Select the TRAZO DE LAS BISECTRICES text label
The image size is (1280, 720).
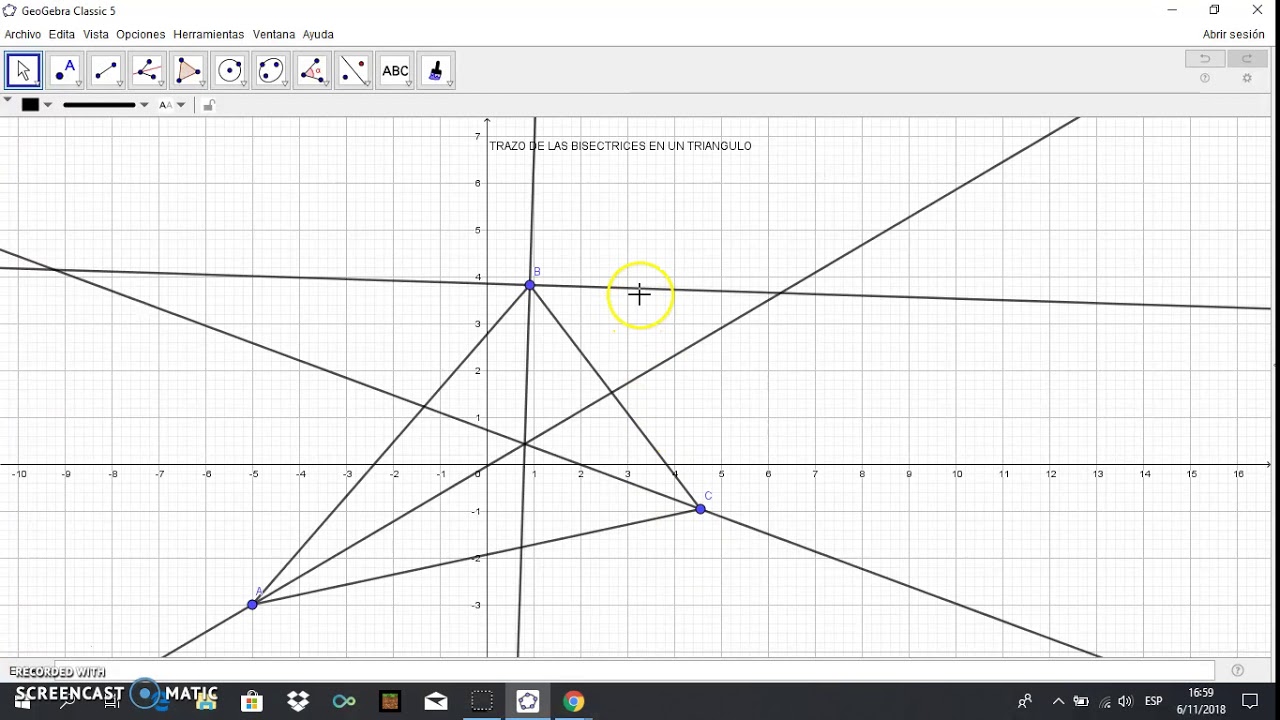620,146
